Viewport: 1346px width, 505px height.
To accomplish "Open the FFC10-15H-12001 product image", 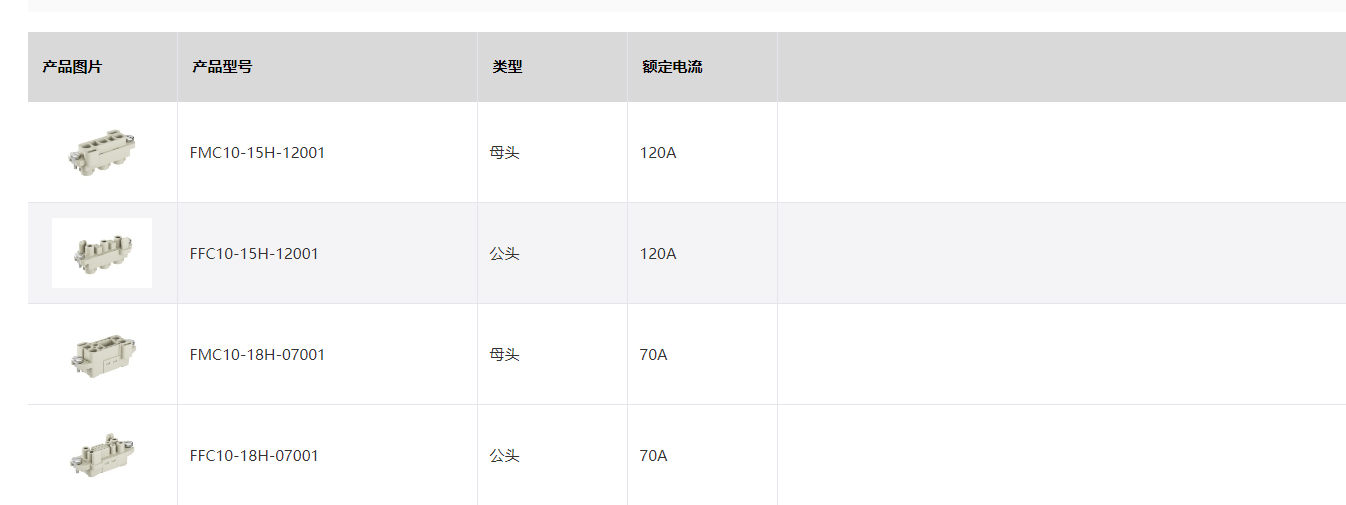I will pyautogui.click(x=102, y=253).
